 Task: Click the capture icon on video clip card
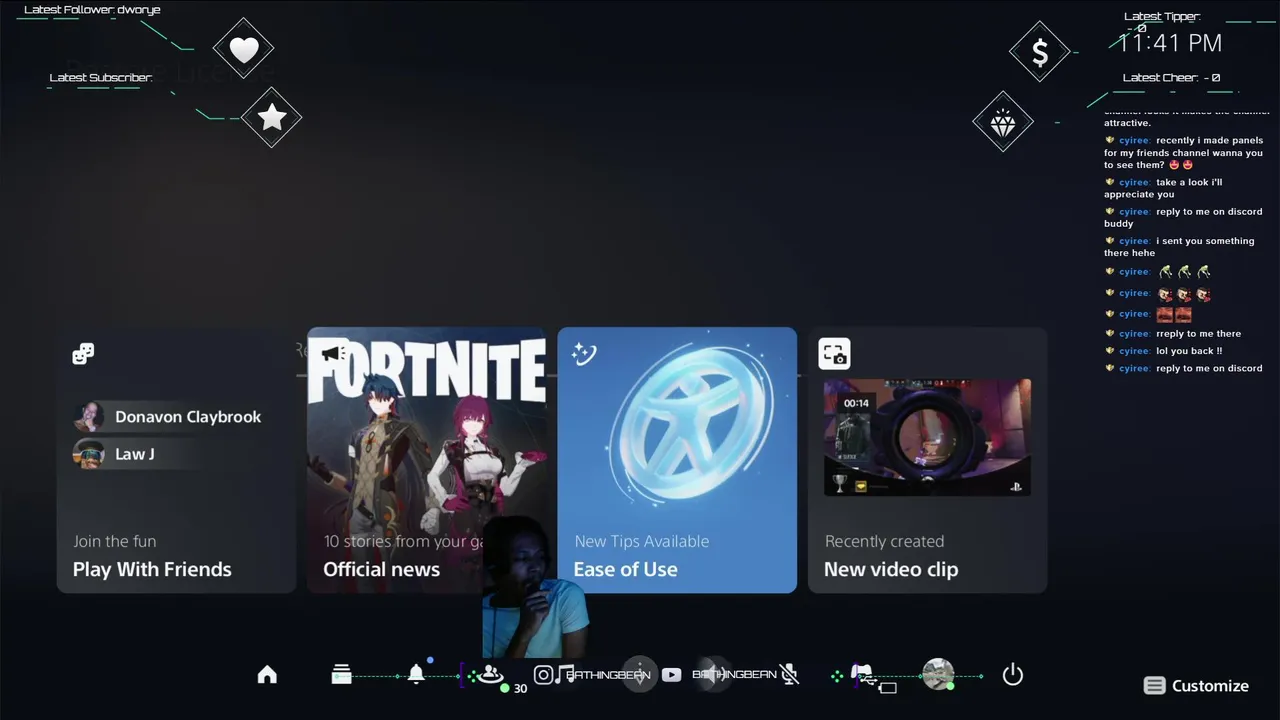834,354
